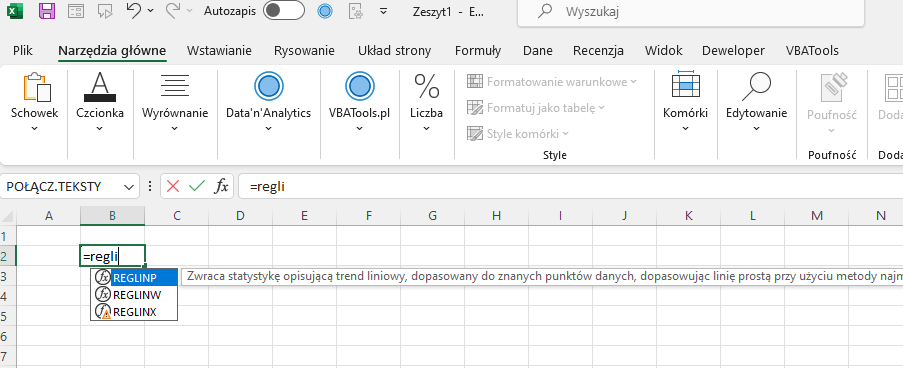Expand the Schowek group chevron
Image resolution: width=903 pixels, height=368 pixels.
(35, 128)
